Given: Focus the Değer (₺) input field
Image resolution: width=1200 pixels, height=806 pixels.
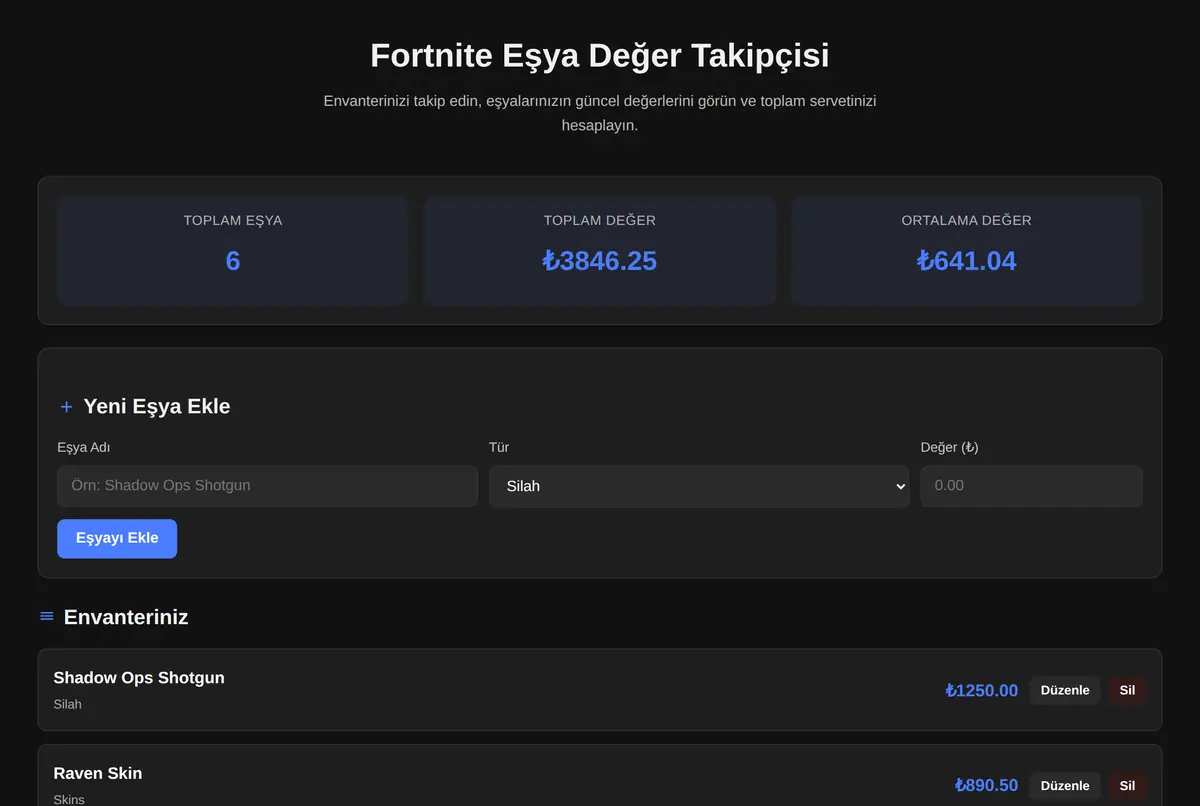Looking at the screenshot, I should pos(1031,486).
